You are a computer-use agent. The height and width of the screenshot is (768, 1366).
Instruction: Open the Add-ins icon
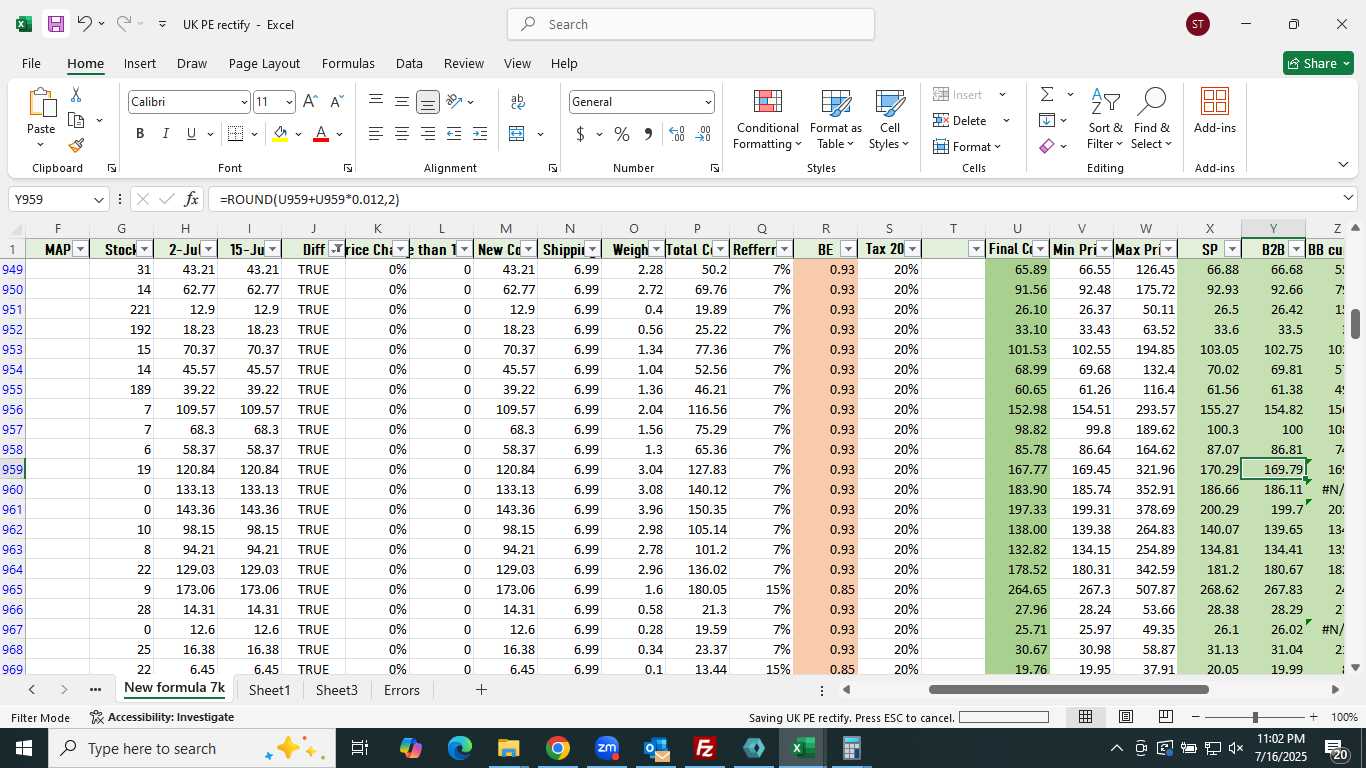[1215, 110]
